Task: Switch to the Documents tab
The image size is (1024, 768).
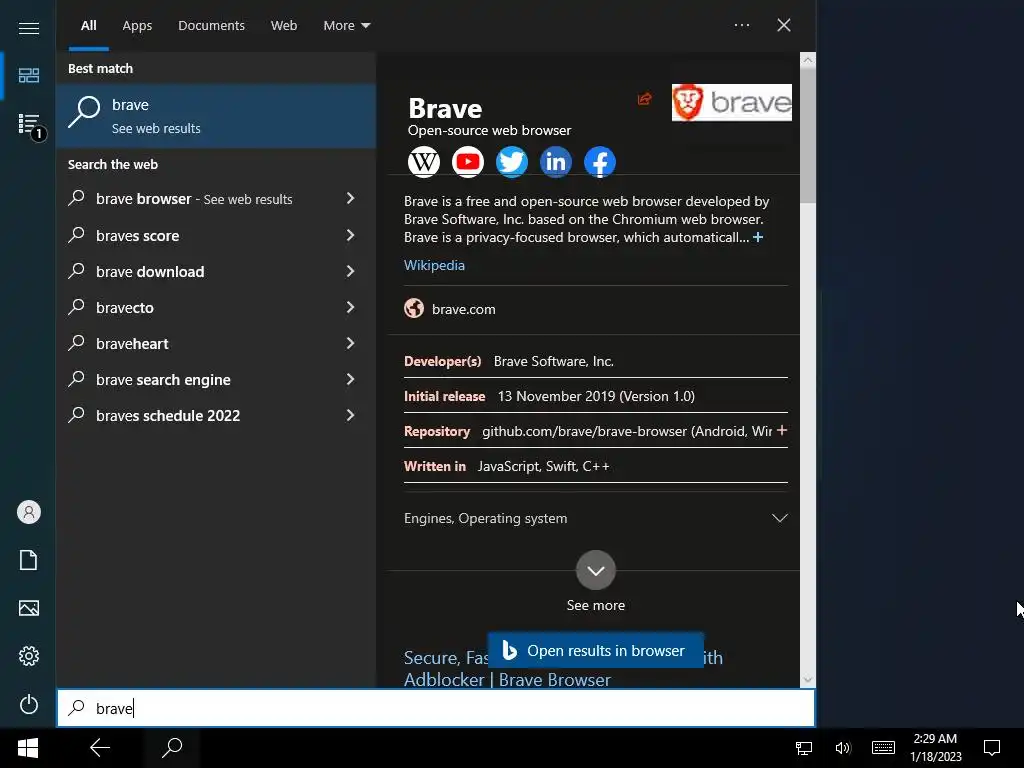Action: pos(212,25)
